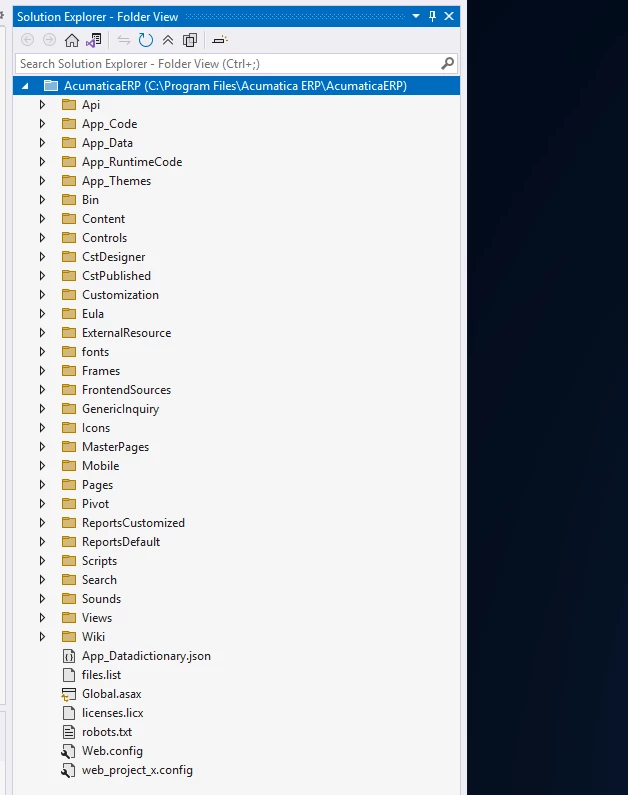Expand the Frames folder
The height and width of the screenshot is (795, 628).
point(43,371)
